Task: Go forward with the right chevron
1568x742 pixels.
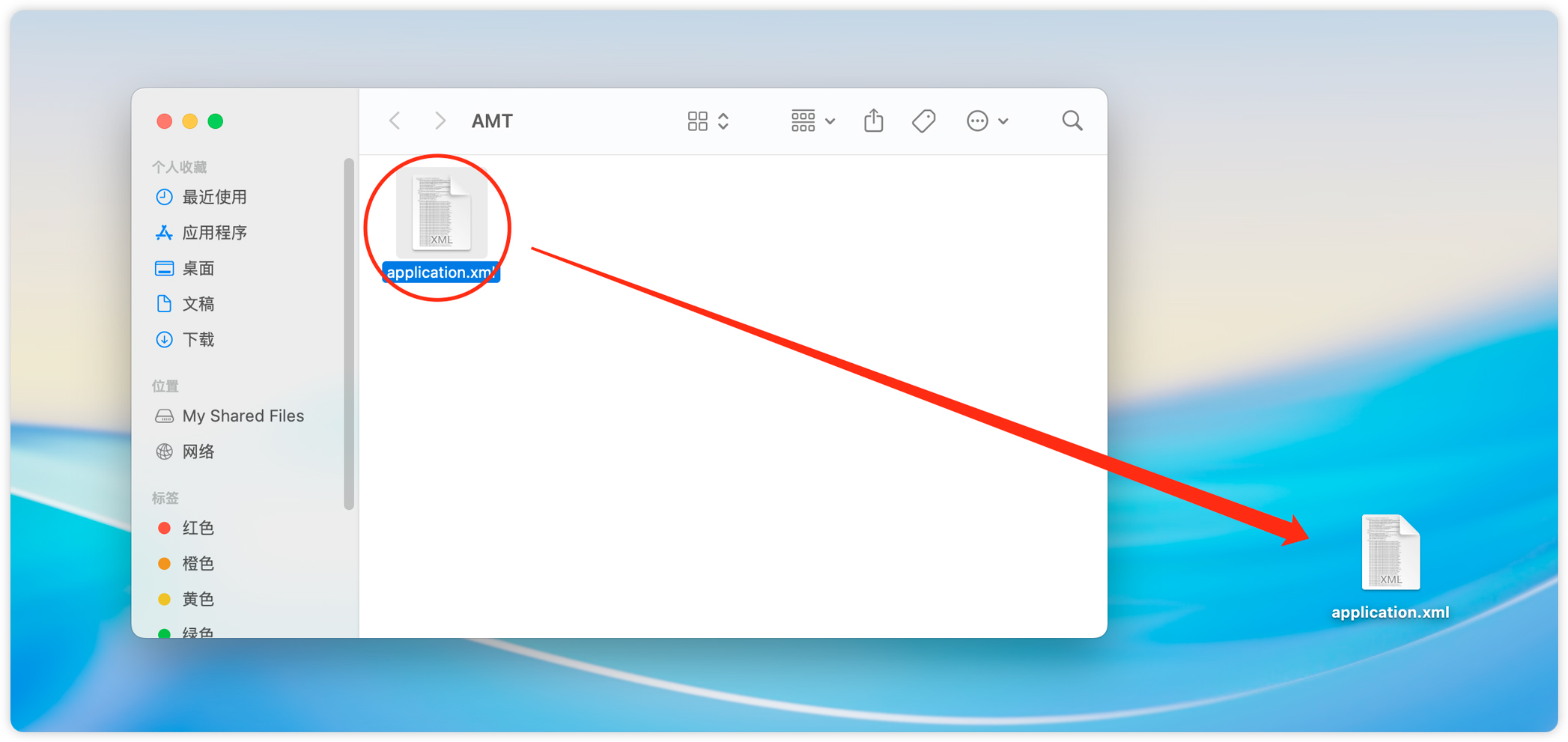Action: coord(440,121)
